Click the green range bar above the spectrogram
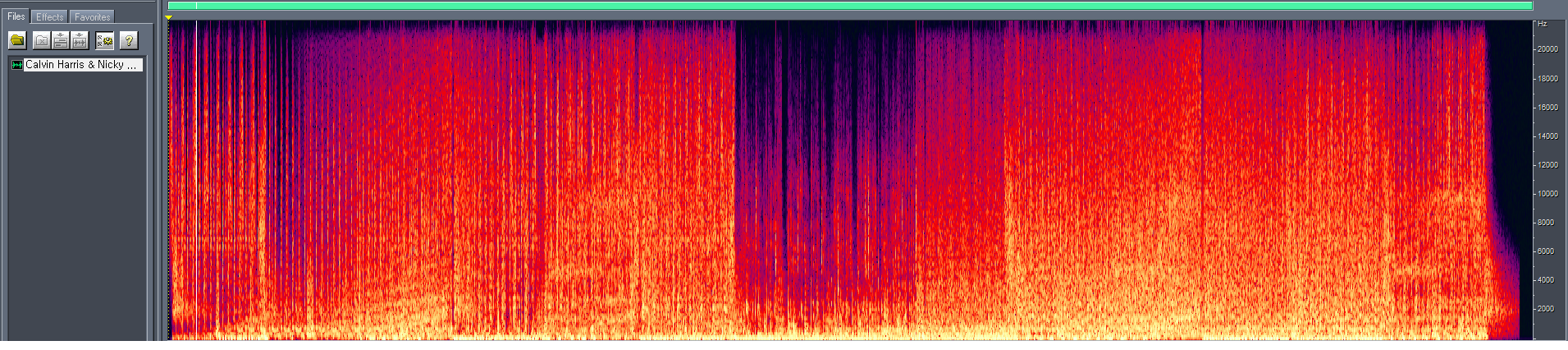Image resolution: width=1568 pixels, height=350 pixels. coord(849,6)
